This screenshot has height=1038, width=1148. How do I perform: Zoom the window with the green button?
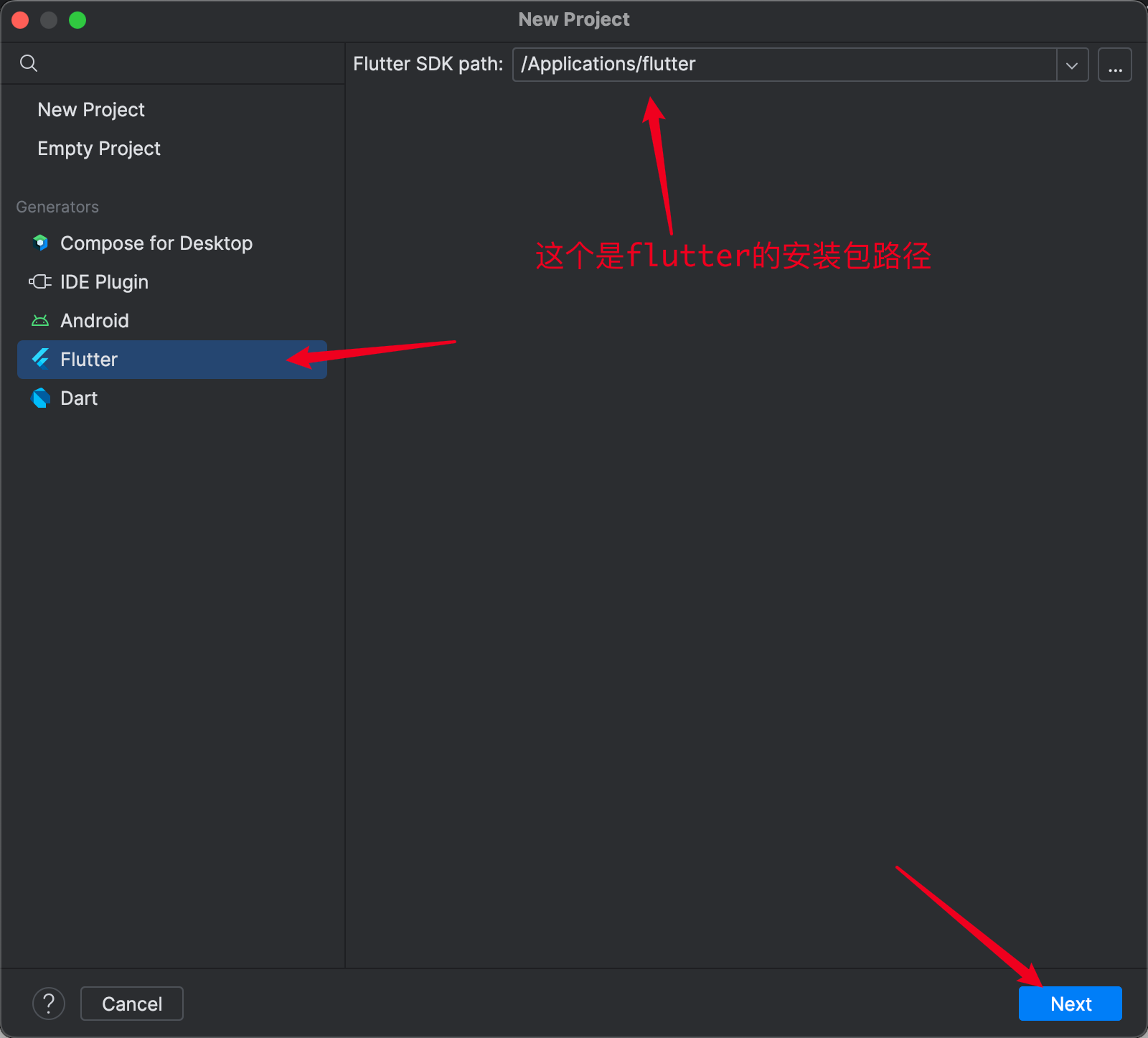[77, 20]
